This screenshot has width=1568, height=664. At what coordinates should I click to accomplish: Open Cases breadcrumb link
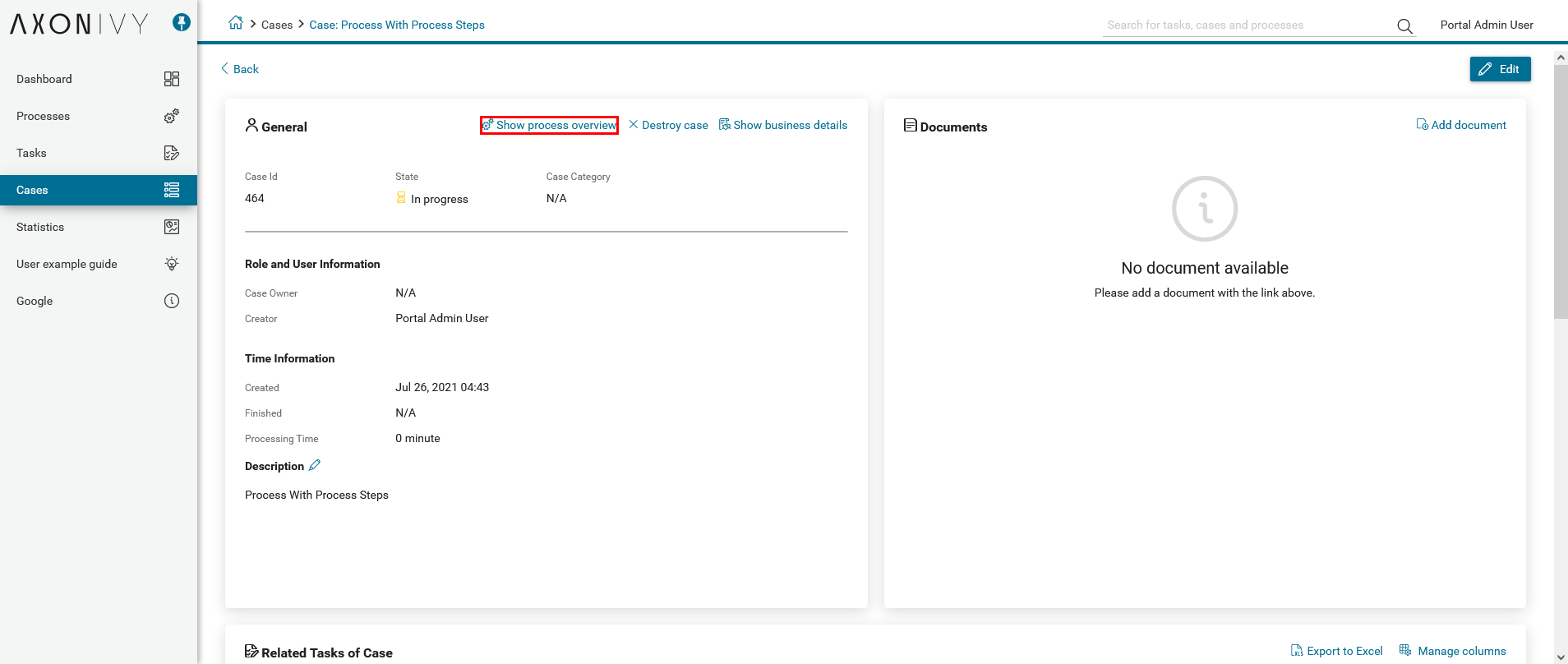277,25
